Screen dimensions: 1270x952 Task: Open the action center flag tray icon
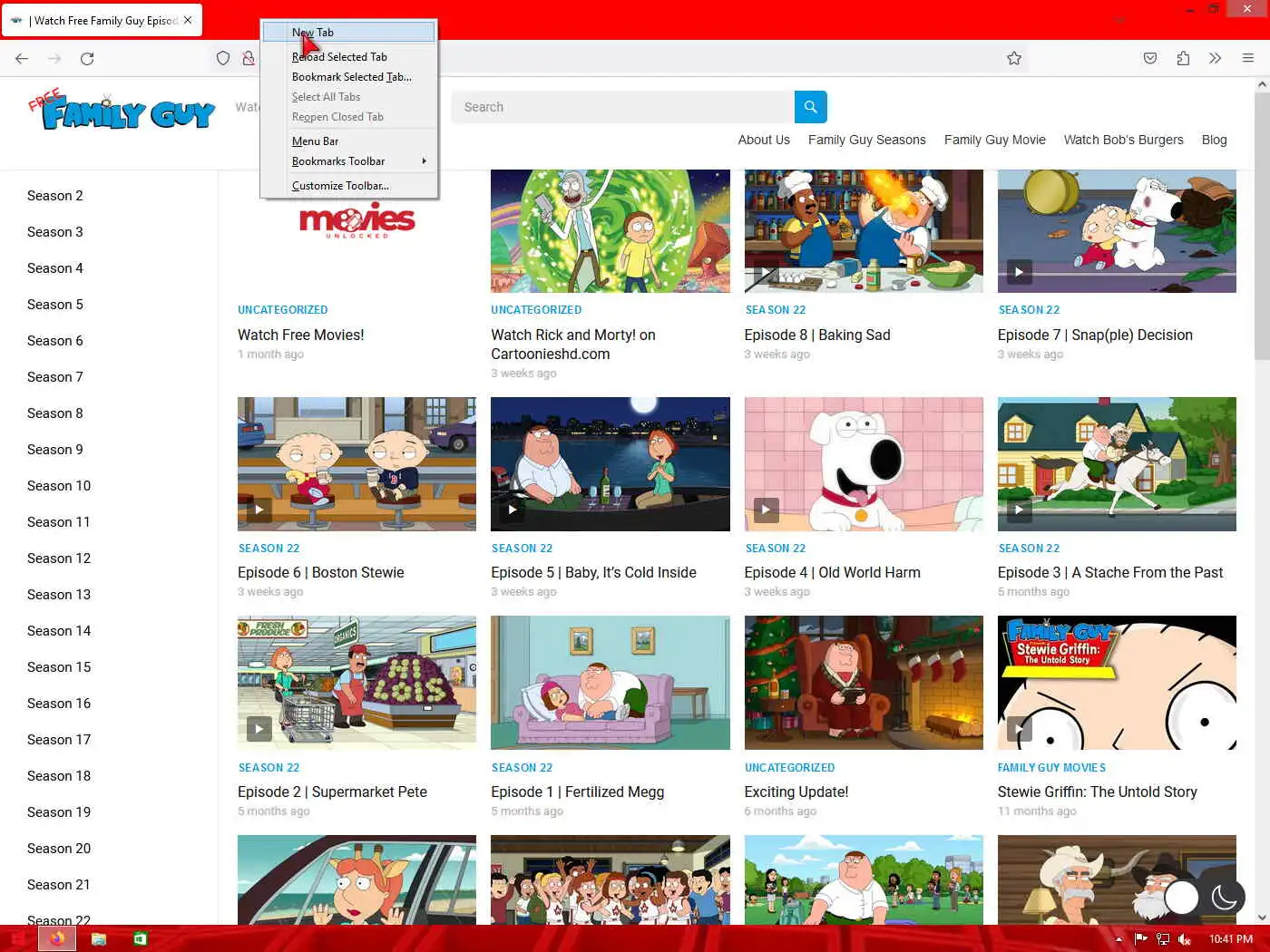coord(1141,939)
